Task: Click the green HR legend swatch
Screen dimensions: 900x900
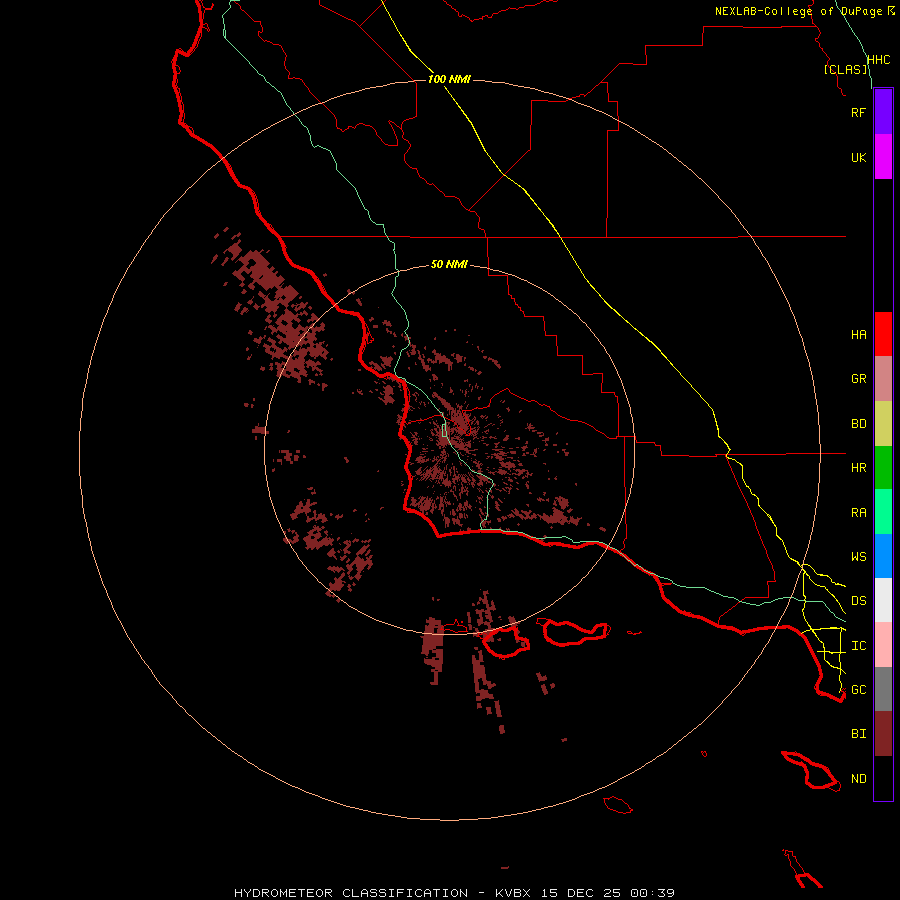Action: coord(883,467)
